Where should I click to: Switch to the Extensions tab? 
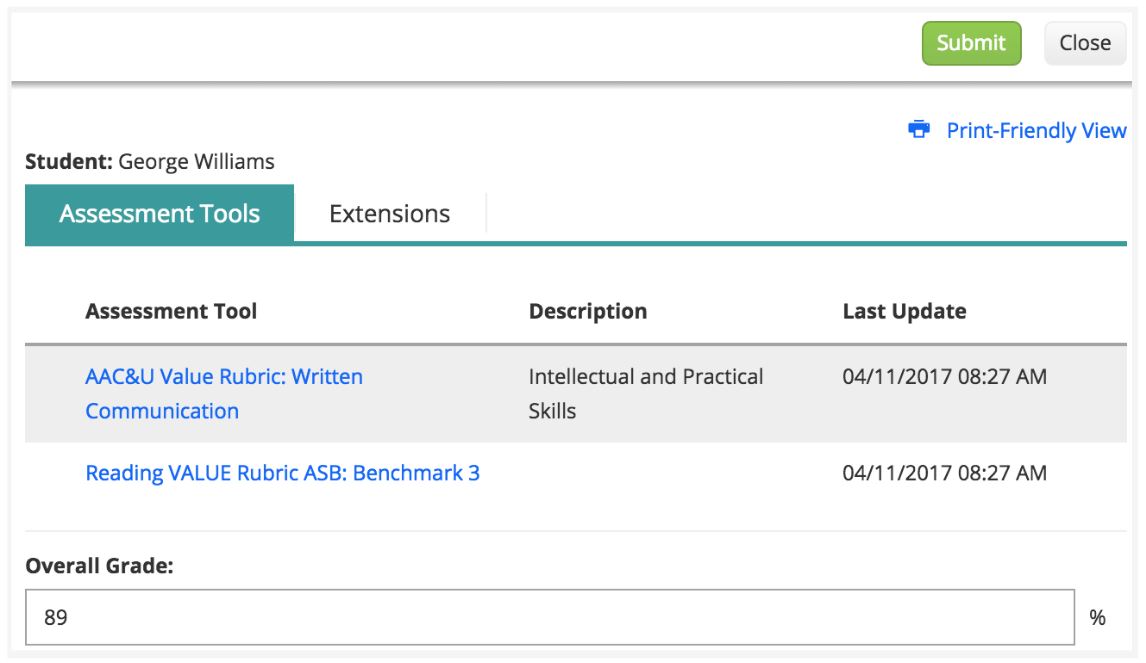[x=390, y=214]
